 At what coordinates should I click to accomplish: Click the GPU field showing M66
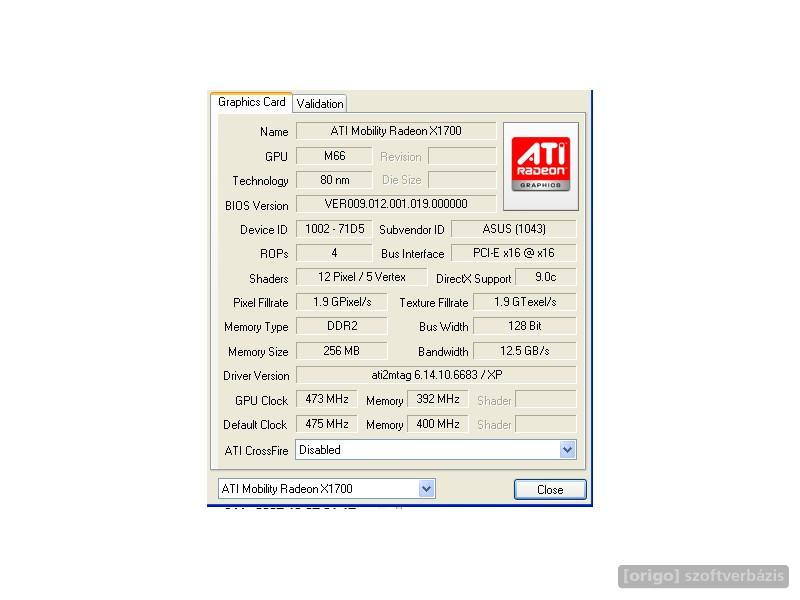pos(334,156)
